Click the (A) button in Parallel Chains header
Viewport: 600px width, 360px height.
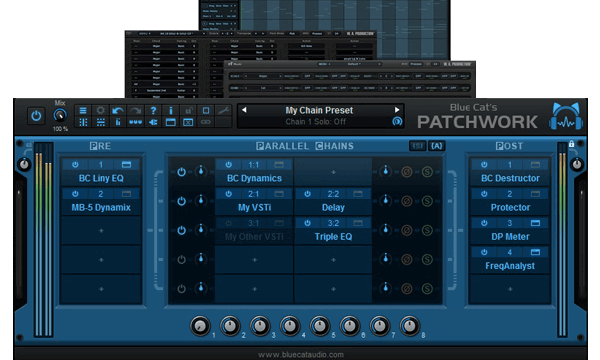437,146
